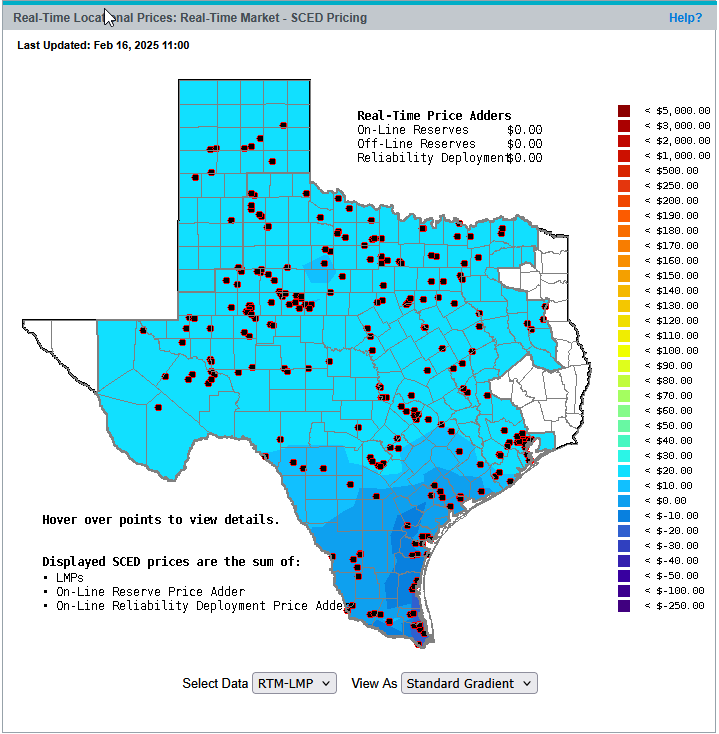The image size is (719, 734).
Task: Click the < $1,000.00 legend color swatch
Action: [624, 156]
